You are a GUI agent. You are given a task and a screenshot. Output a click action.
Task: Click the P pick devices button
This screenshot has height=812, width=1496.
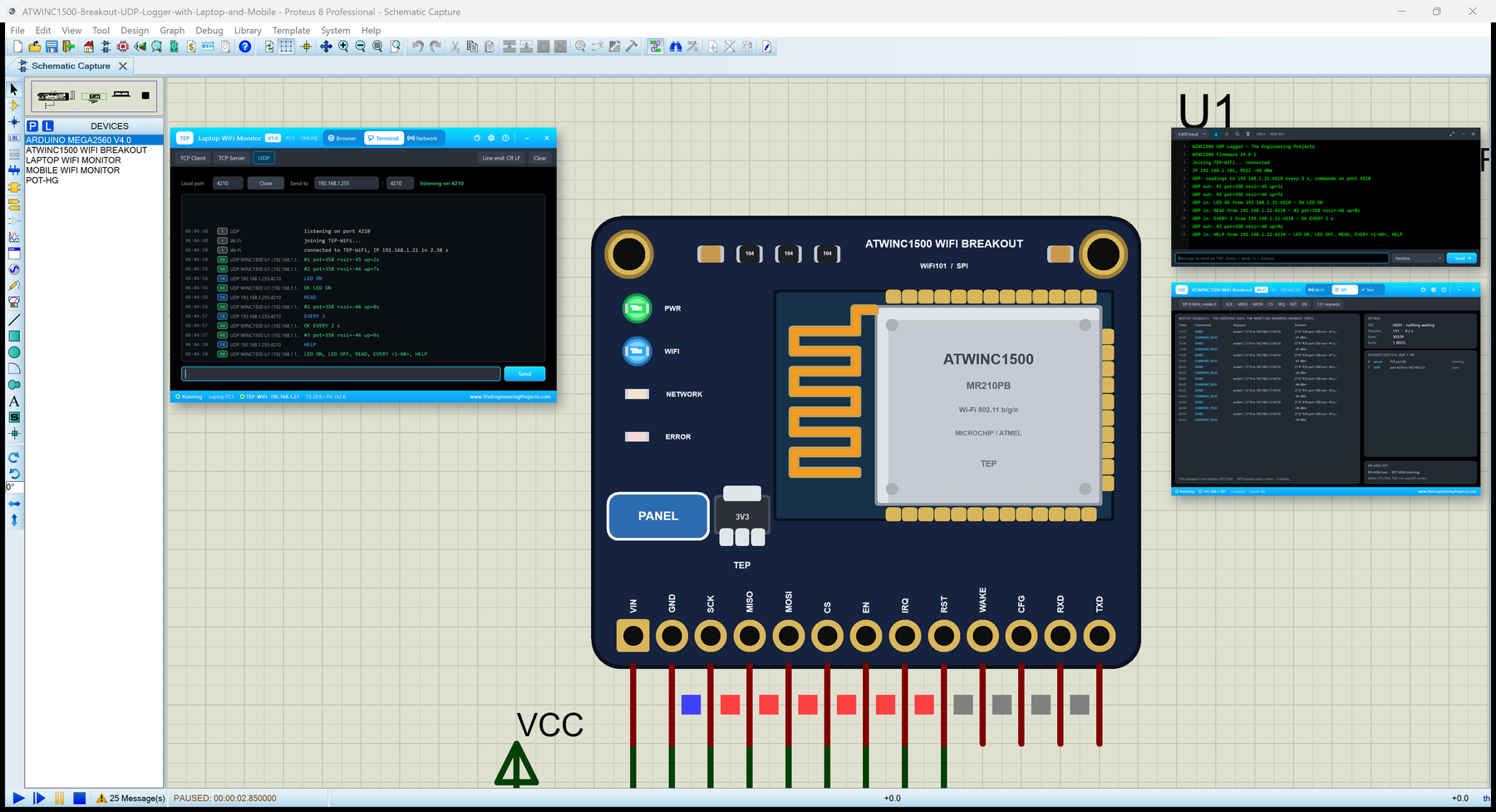tap(32, 125)
